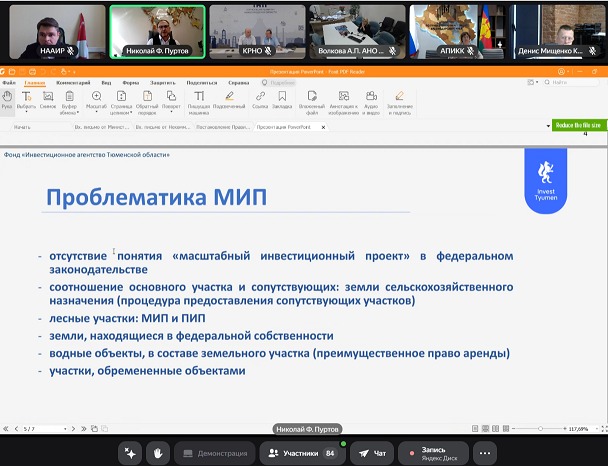The width and height of the screenshot is (608, 466).
Task: Click the Snapshot (Снимок) tool icon
Action: pos(48,100)
